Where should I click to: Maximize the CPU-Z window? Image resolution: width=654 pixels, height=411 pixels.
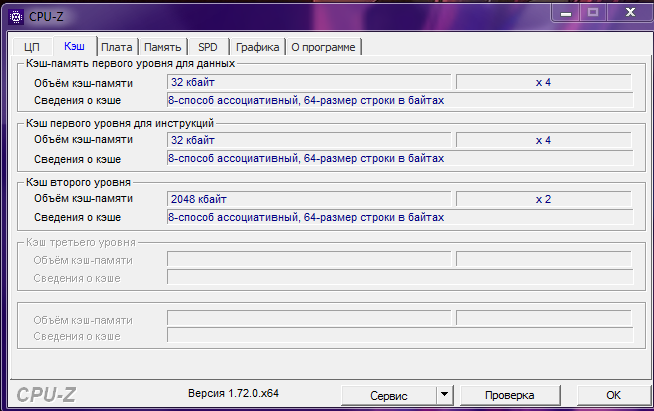593,13
